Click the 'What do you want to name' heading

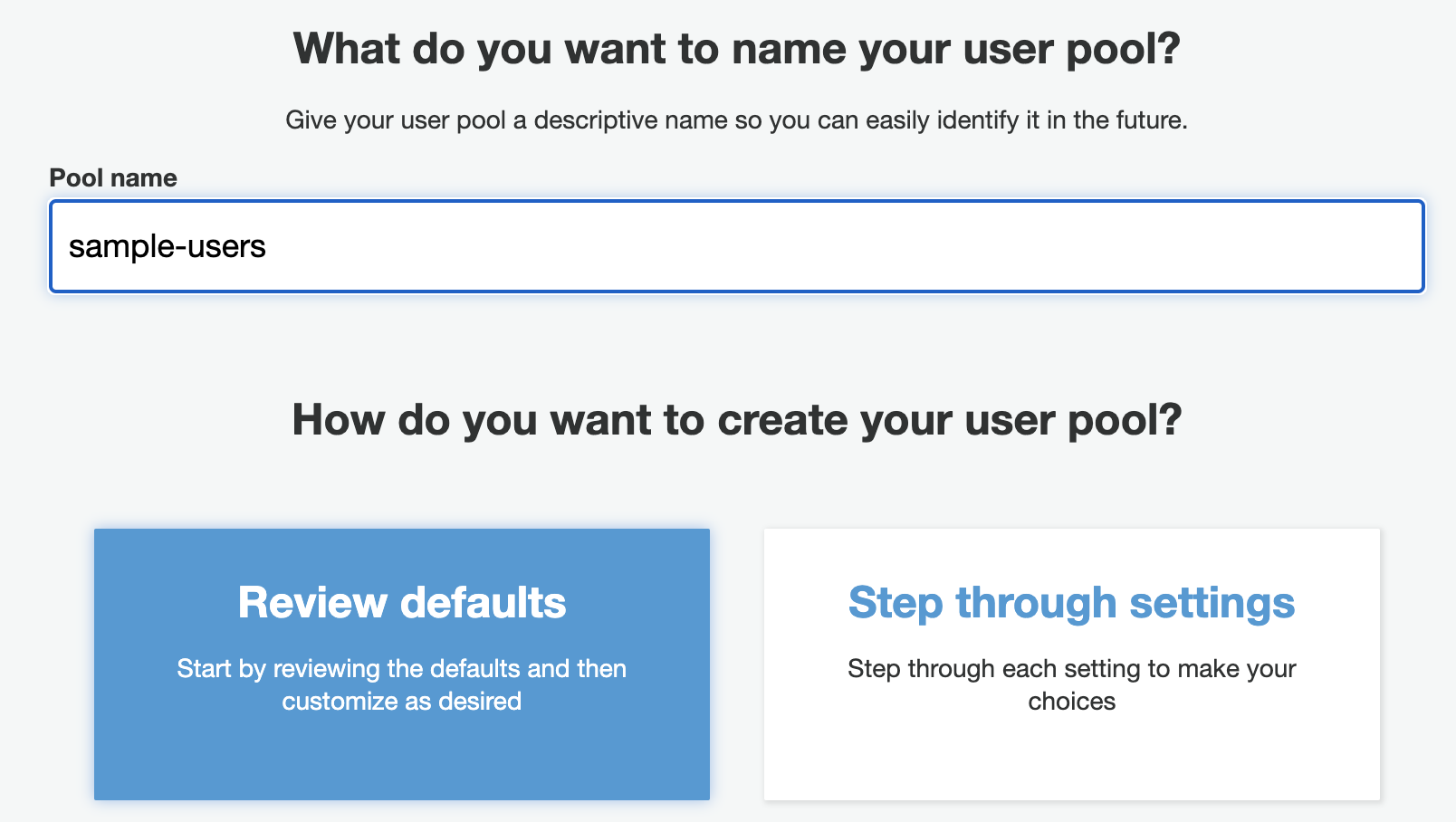(x=737, y=49)
